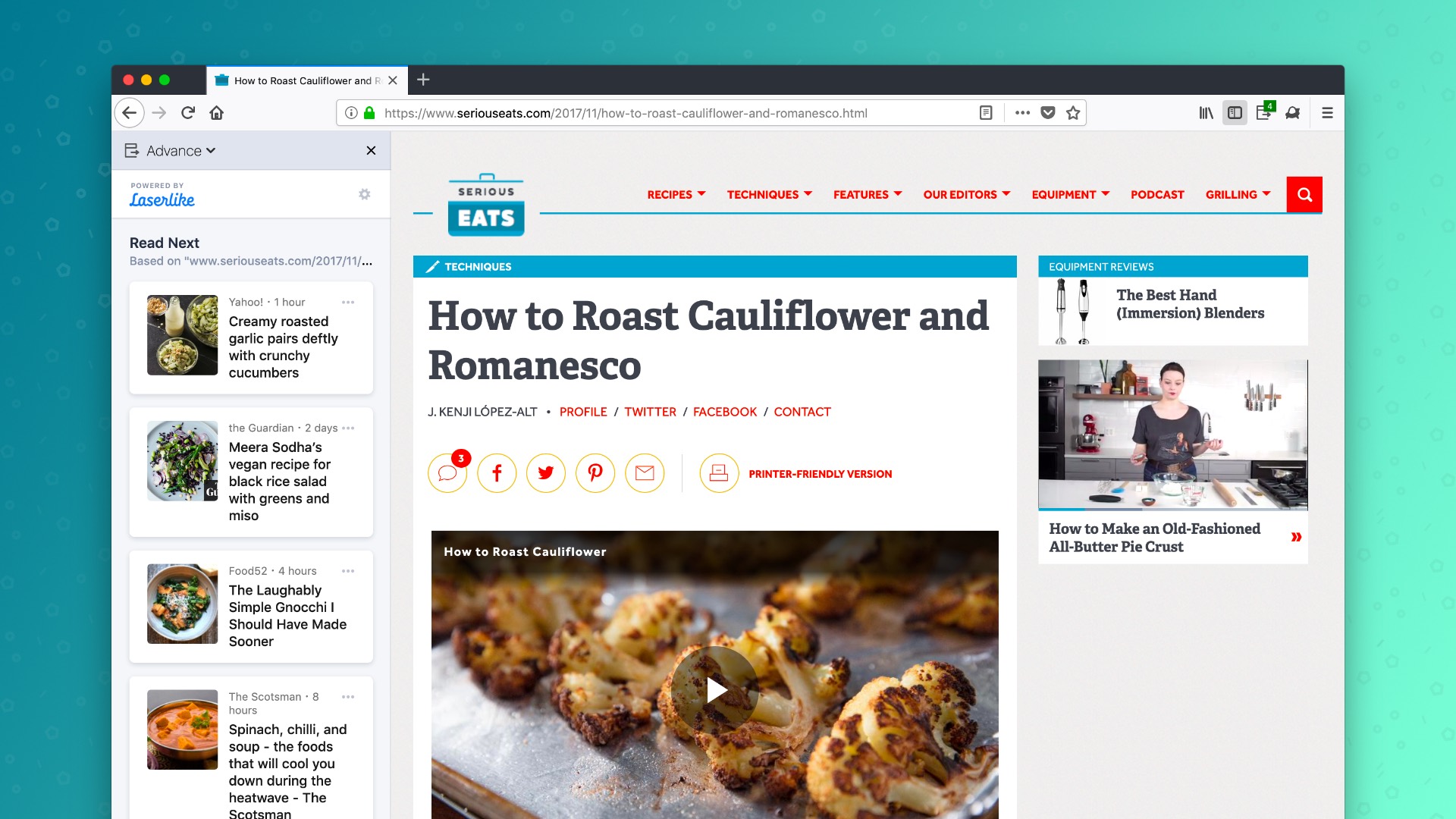Open Firefox Library icon

[x=1206, y=113]
